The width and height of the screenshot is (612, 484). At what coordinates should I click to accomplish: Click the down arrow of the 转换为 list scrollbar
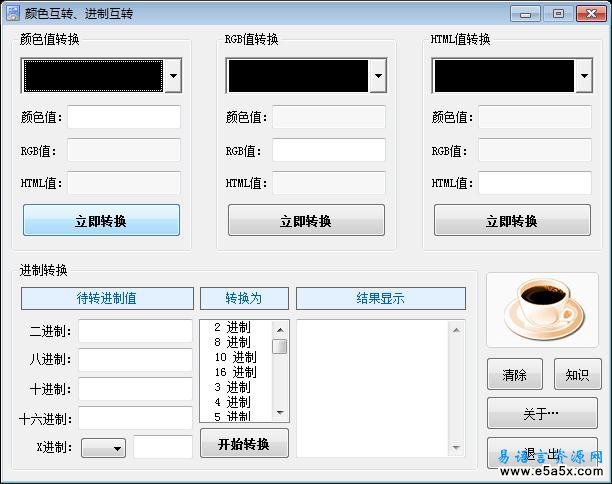click(x=280, y=413)
